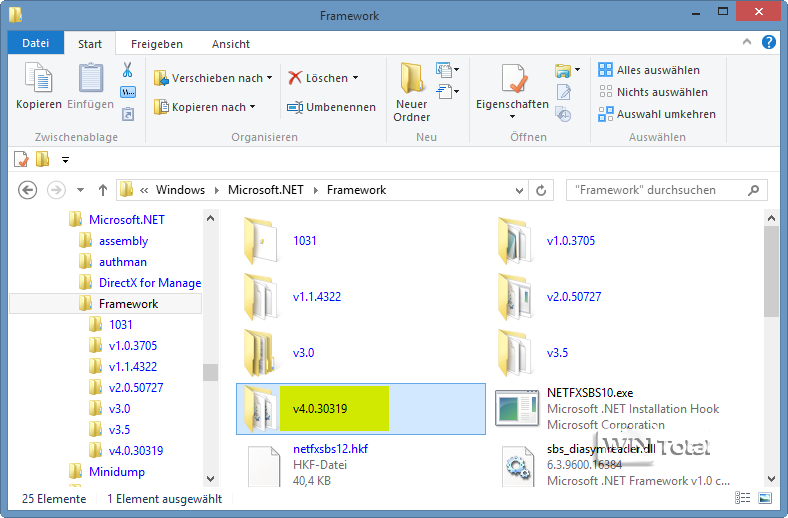
Task: Select the sbs_diasymreader.dll file icon
Action: click(x=519, y=467)
